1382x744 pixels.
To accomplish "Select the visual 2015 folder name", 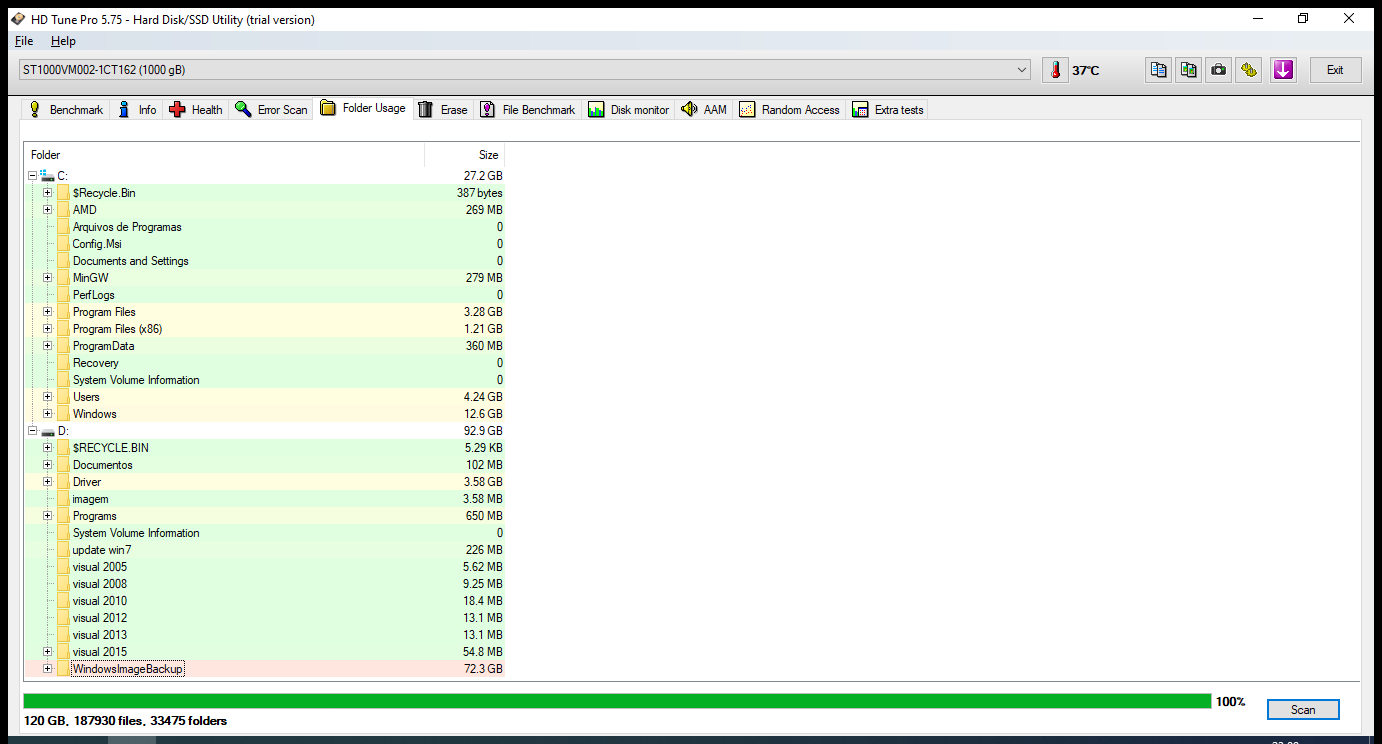I will [x=100, y=652].
